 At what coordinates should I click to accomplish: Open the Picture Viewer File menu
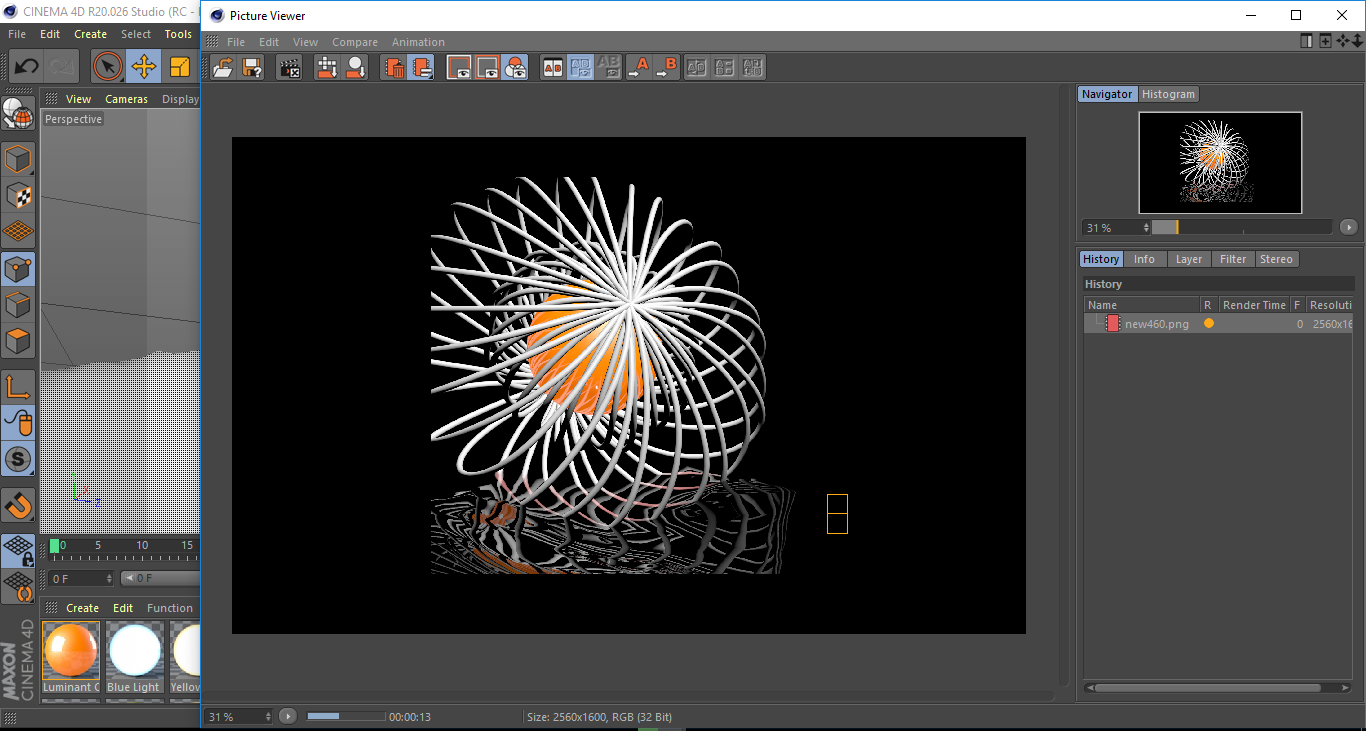(x=236, y=42)
